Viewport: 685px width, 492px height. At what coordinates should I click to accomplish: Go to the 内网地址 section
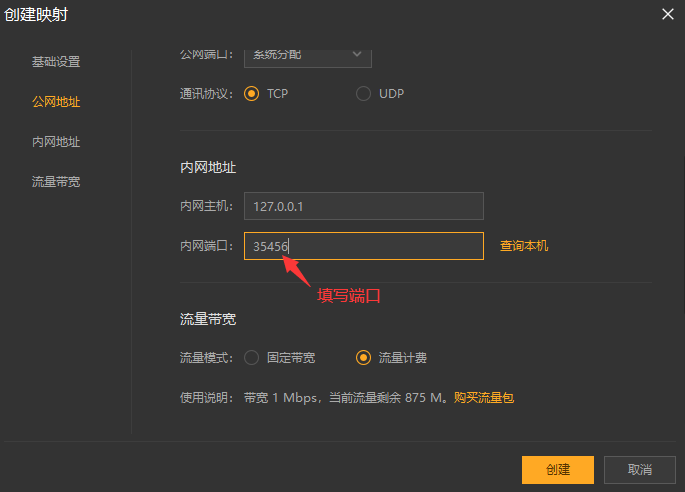coord(56,142)
